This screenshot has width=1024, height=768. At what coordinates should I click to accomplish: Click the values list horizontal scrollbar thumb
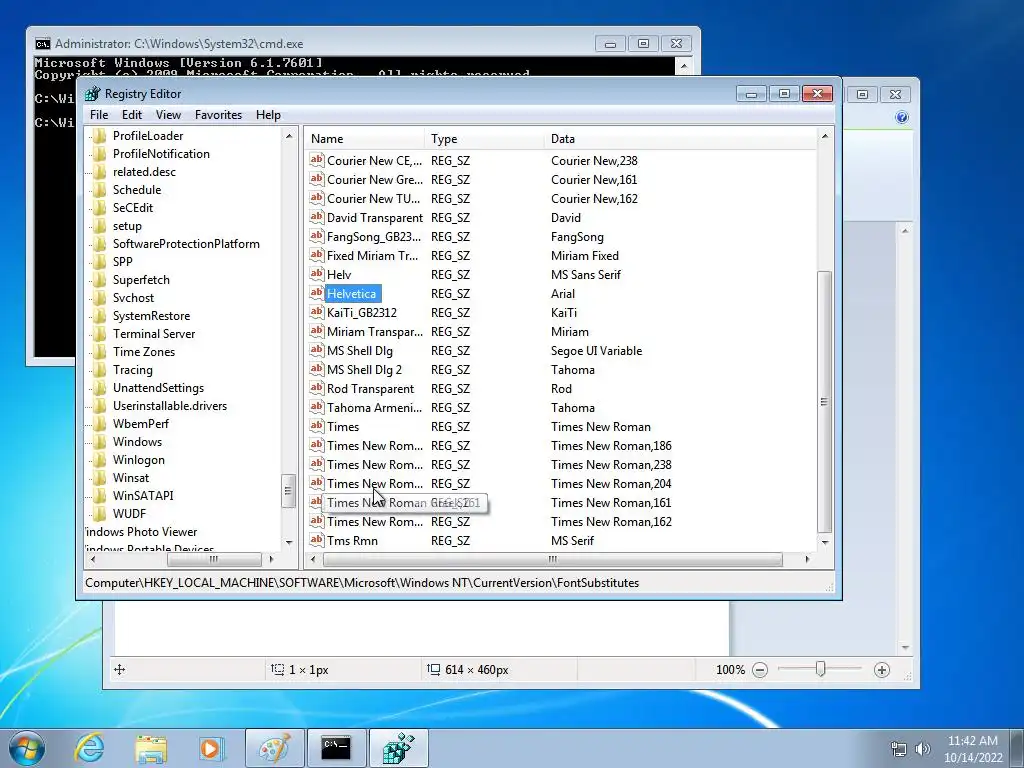552,559
